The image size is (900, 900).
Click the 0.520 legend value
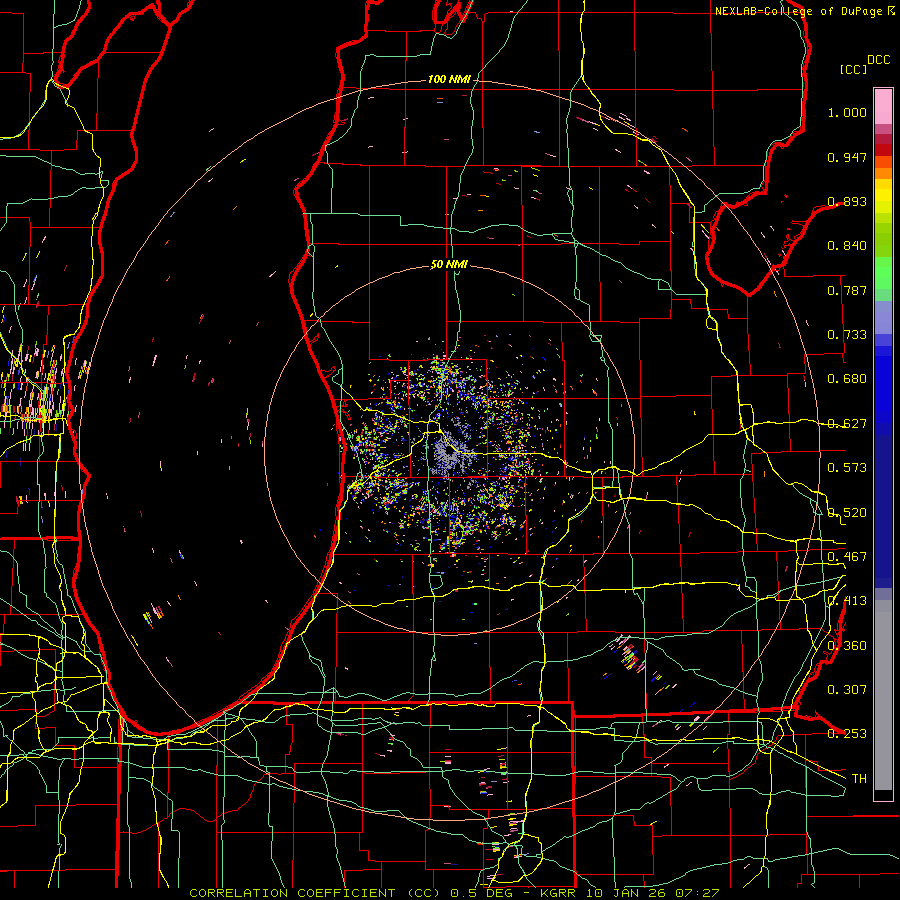[847, 513]
